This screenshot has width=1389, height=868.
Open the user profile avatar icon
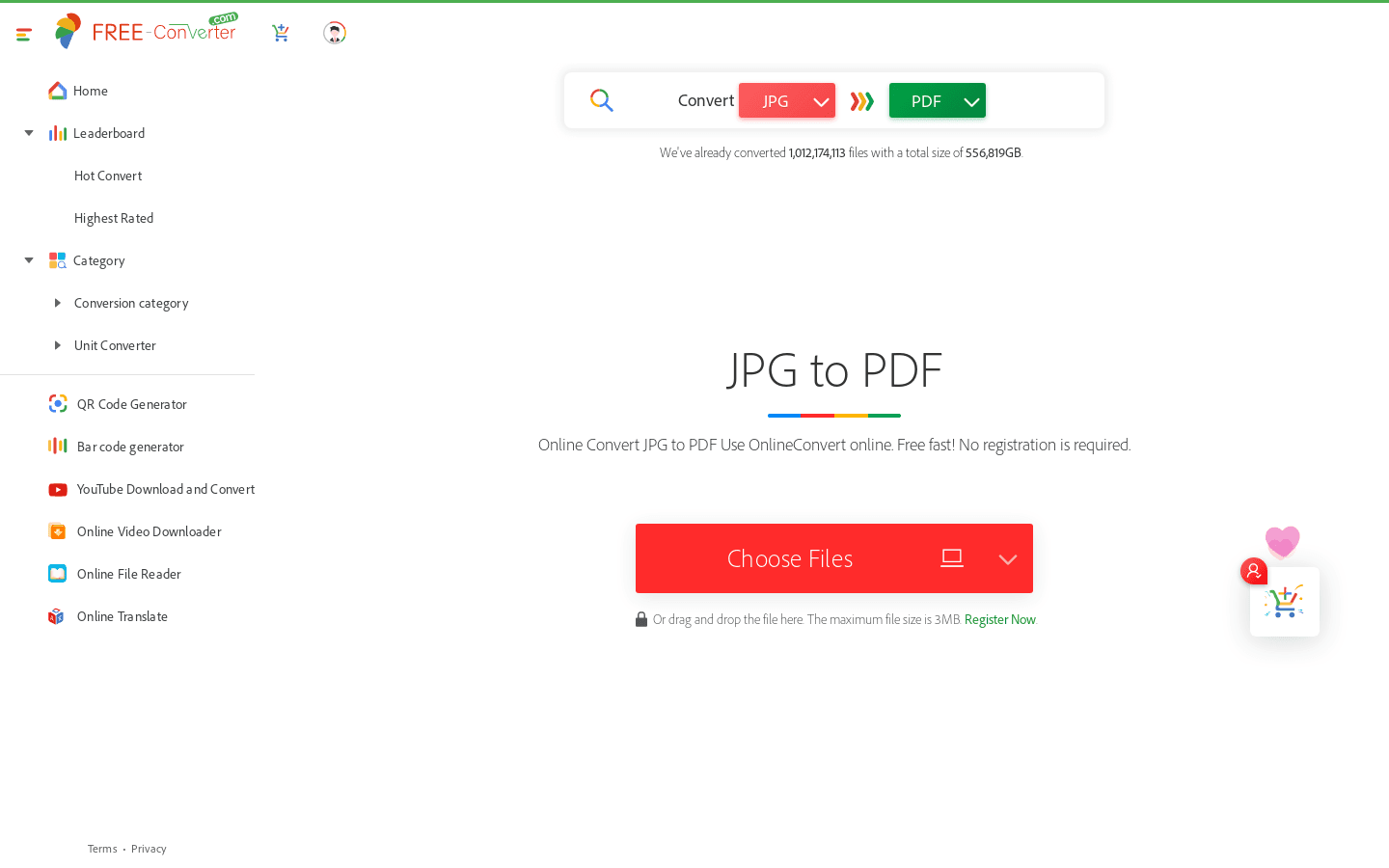click(x=335, y=32)
